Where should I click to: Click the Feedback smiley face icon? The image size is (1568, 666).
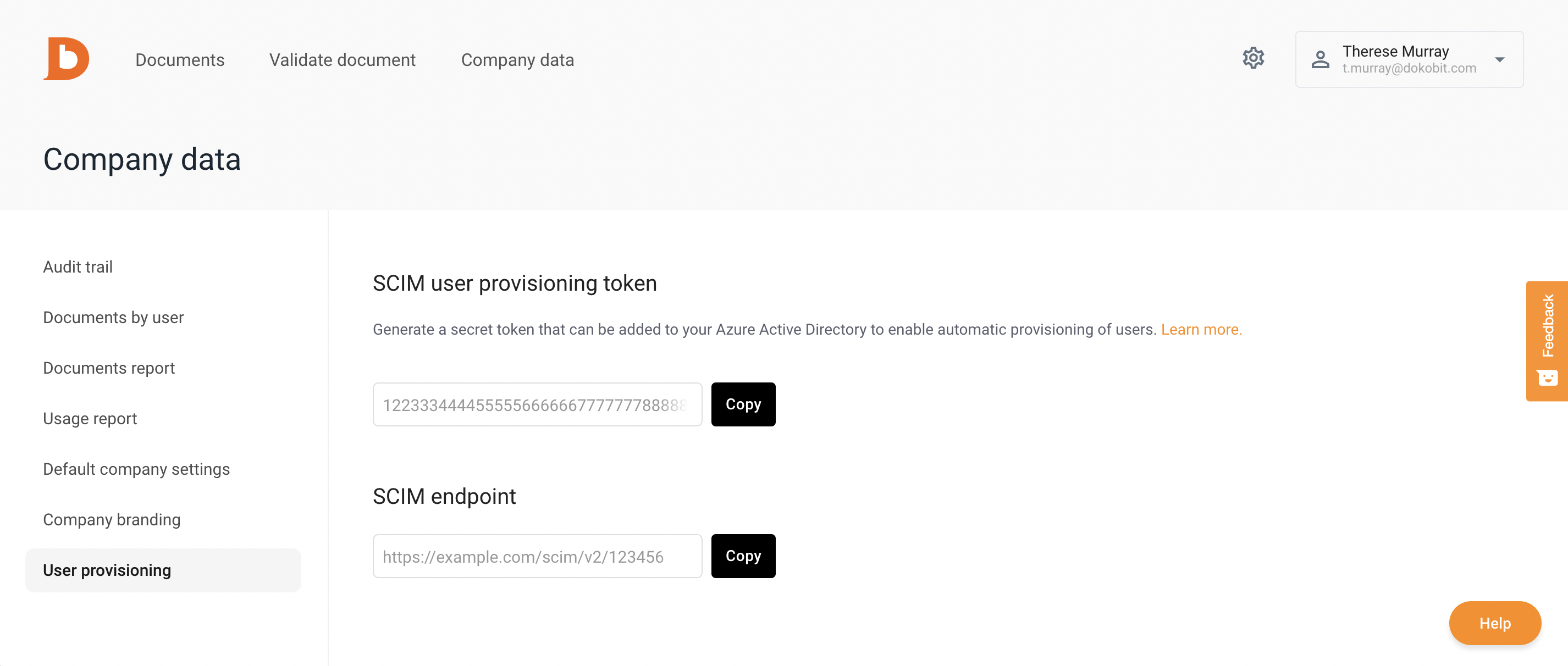[1547, 378]
